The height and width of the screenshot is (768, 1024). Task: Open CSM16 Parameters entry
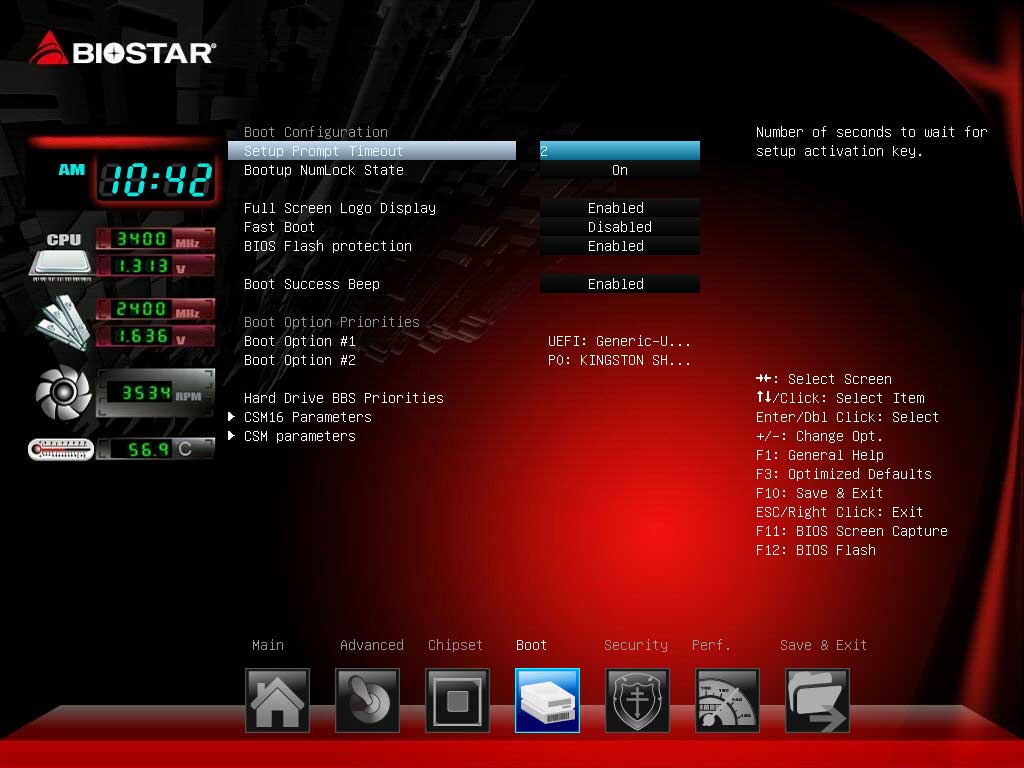point(308,417)
